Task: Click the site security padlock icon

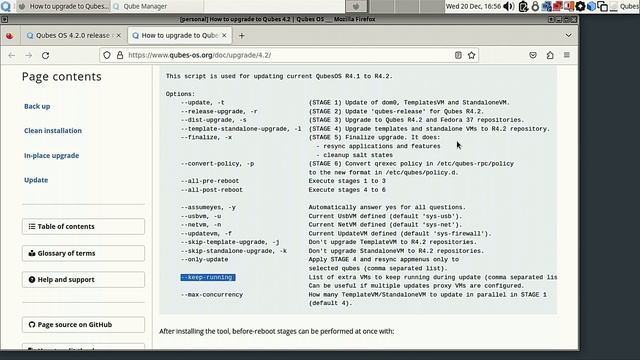Action: coord(120,55)
